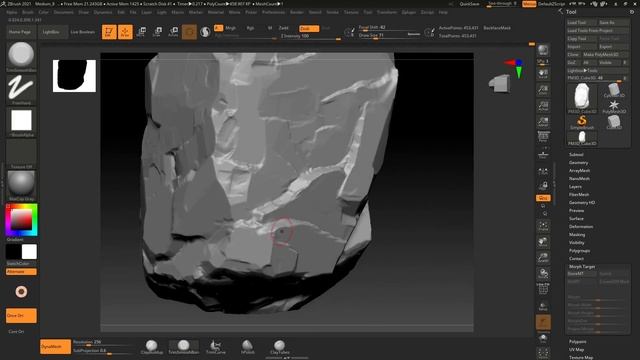640x360 pixels.
Task: Click the GoZ button
Action: coord(573,63)
